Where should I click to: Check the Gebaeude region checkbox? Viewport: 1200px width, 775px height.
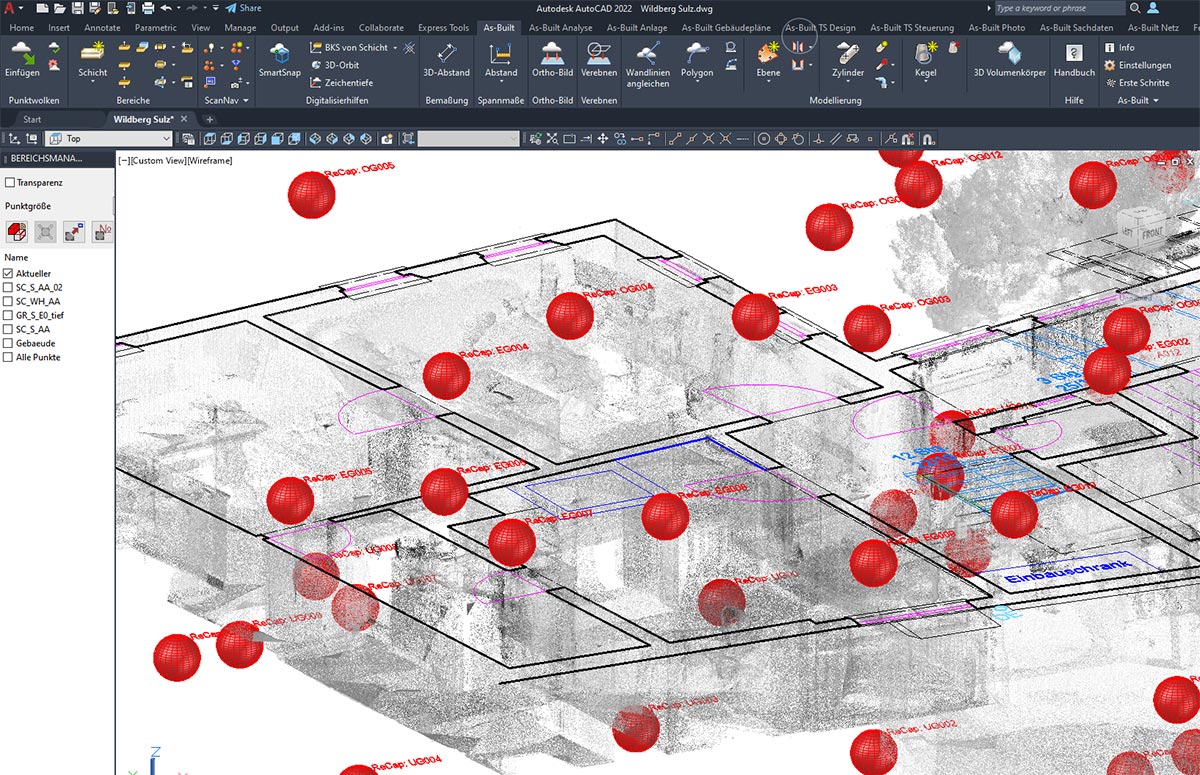click(9, 343)
